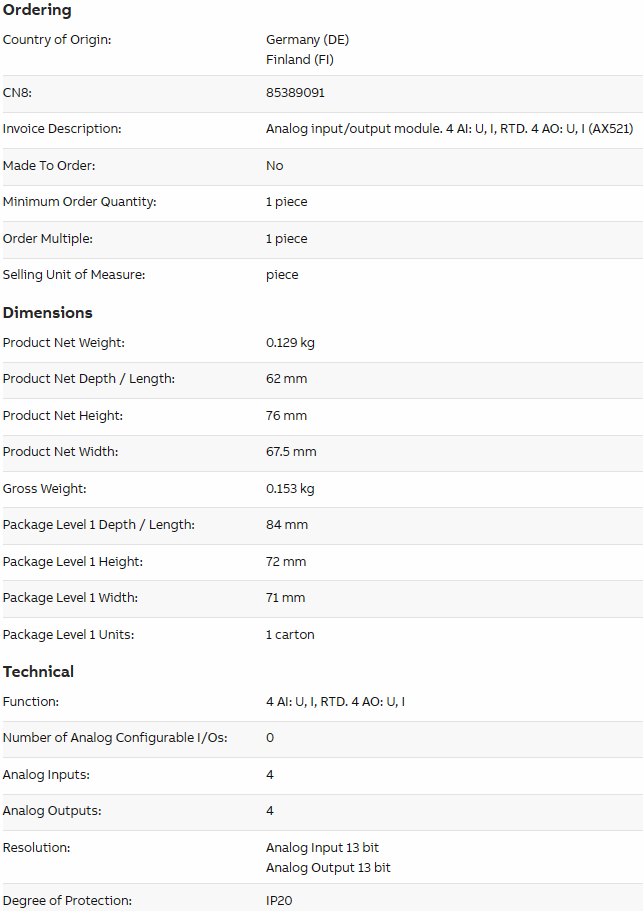Click the Function value in Technical section

coord(335,702)
